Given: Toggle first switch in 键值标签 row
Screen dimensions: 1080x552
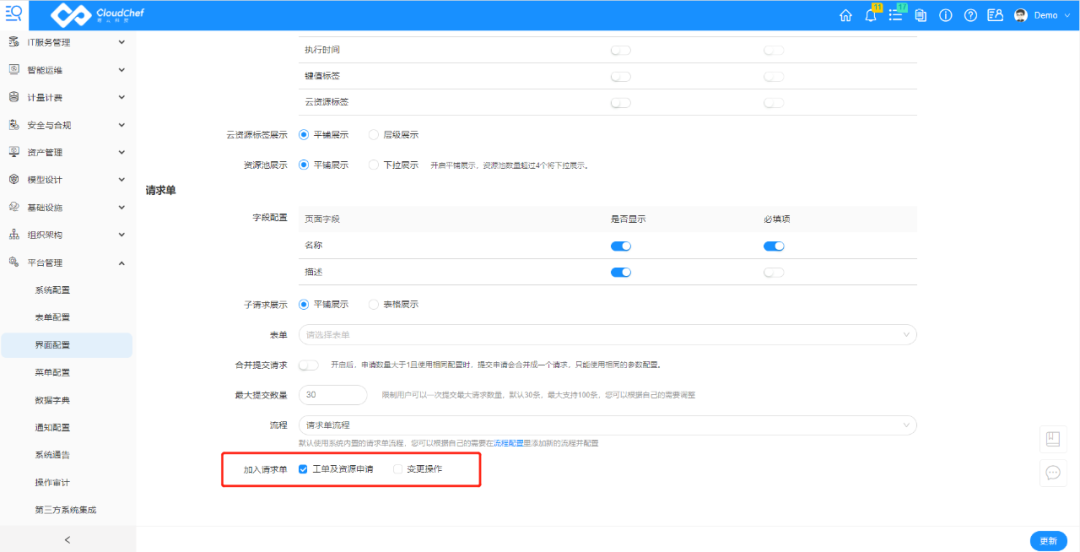Looking at the screenshot, I should pos(621,76).
